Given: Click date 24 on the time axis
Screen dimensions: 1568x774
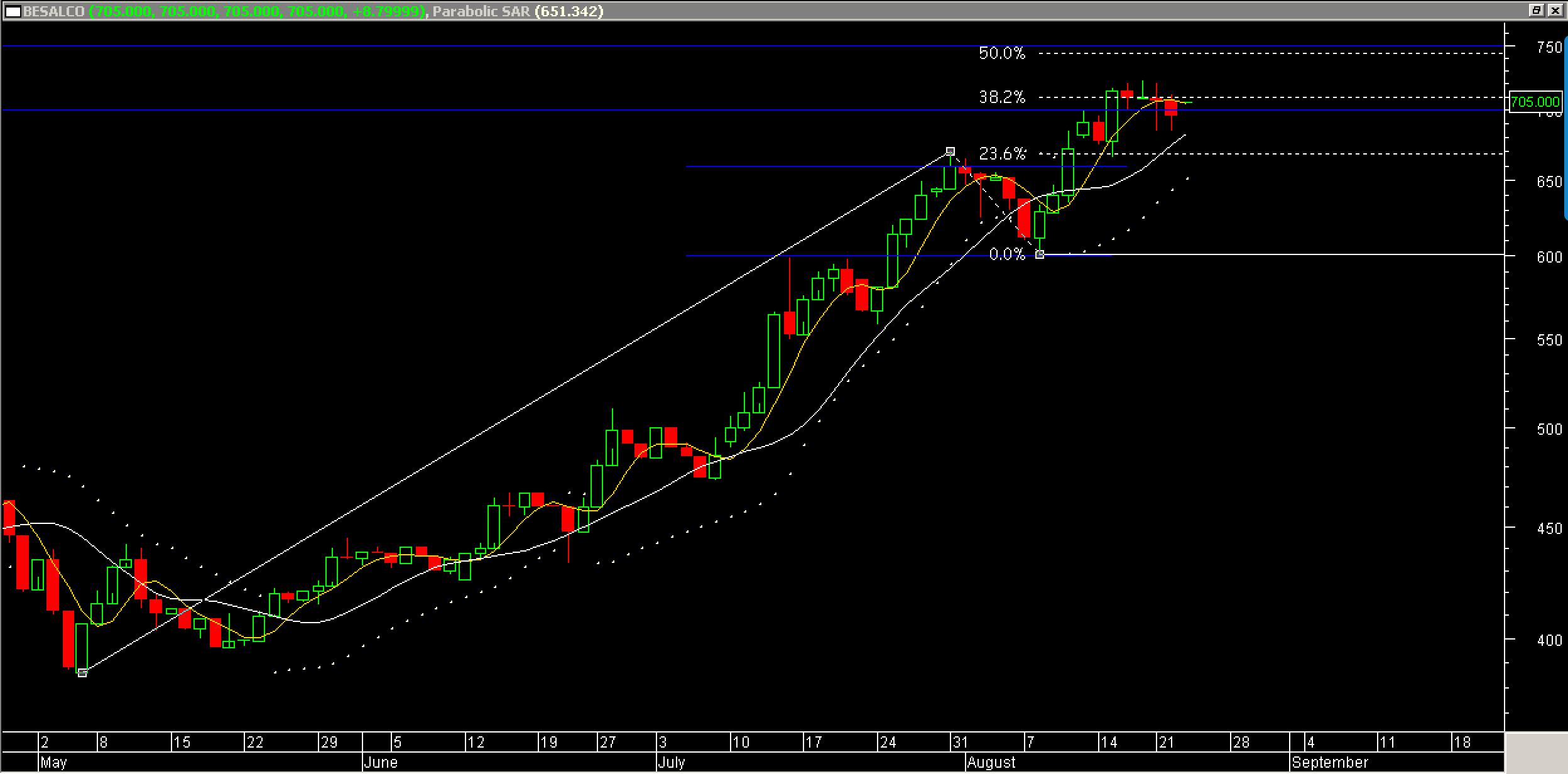Looking at the screenshot, I should tap(888, 743).
